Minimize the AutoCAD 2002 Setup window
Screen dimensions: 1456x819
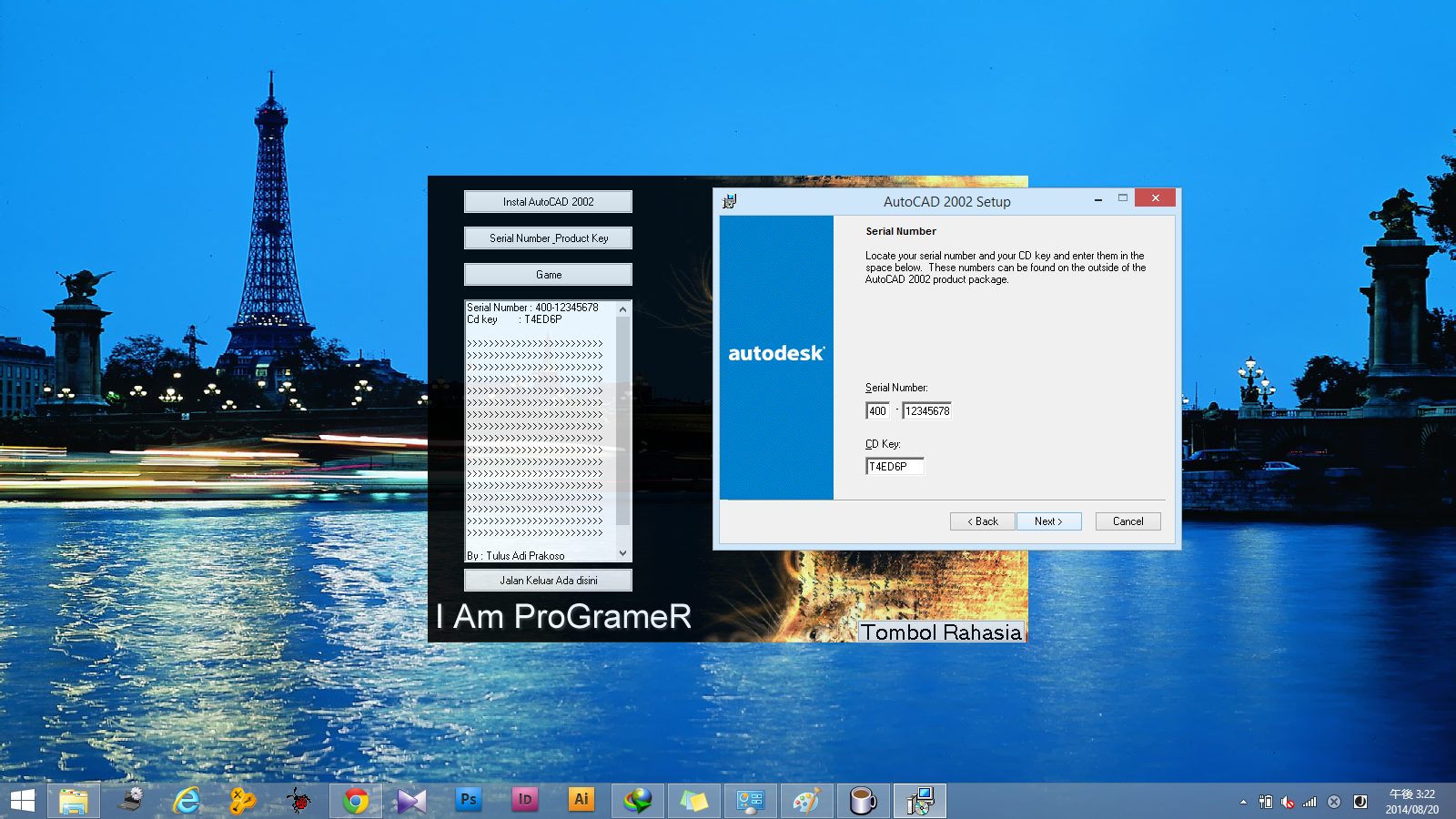tap(1098, 198)
